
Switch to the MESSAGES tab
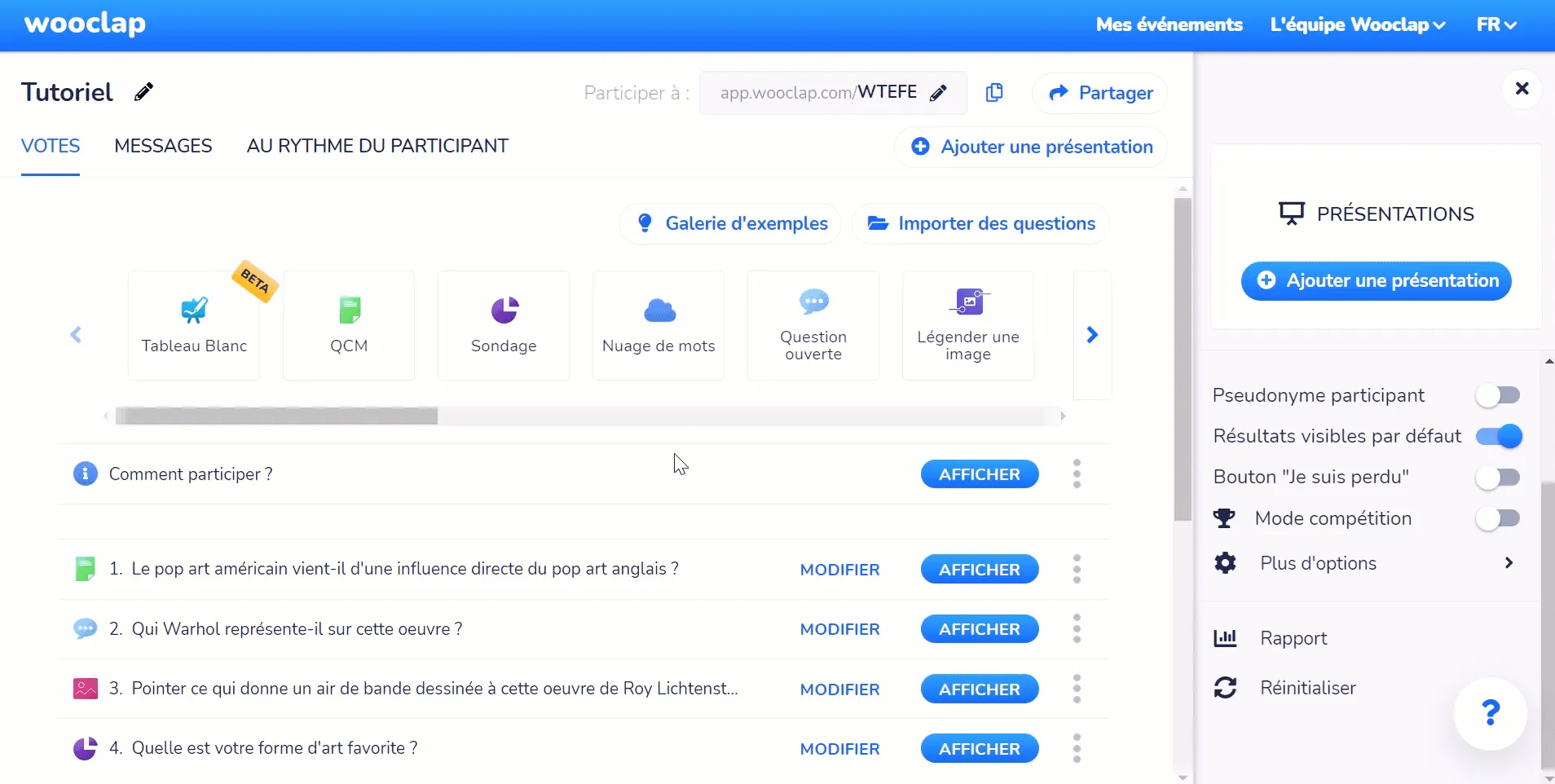[x=163, y=146]
